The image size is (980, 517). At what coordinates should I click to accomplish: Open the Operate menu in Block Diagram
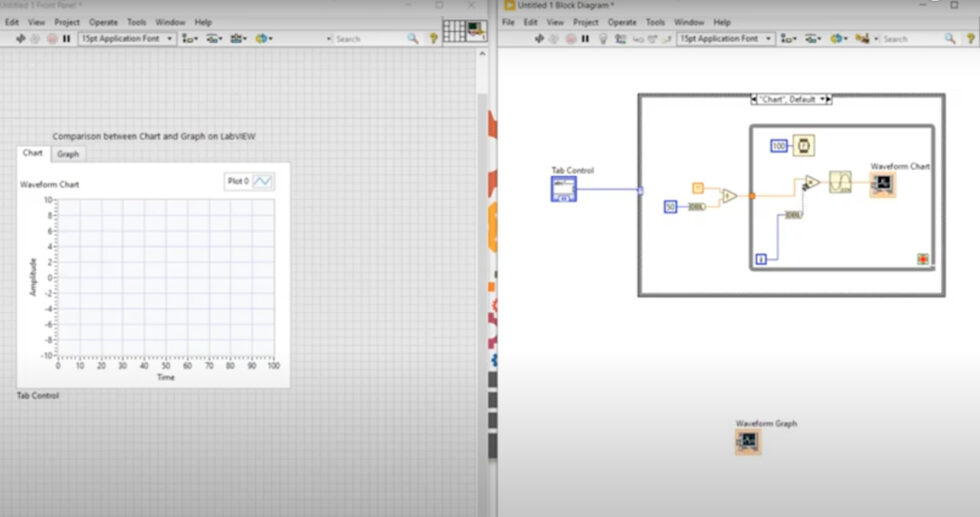[x=622, y=22]
